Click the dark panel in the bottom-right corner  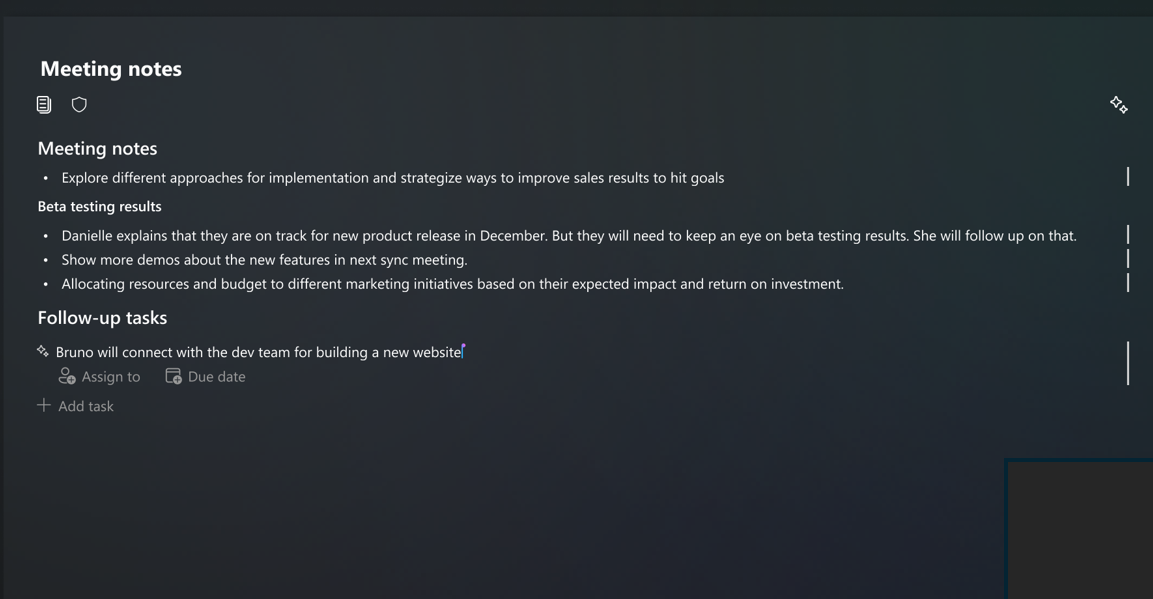pyautogui.click(x=1080, y=530)
